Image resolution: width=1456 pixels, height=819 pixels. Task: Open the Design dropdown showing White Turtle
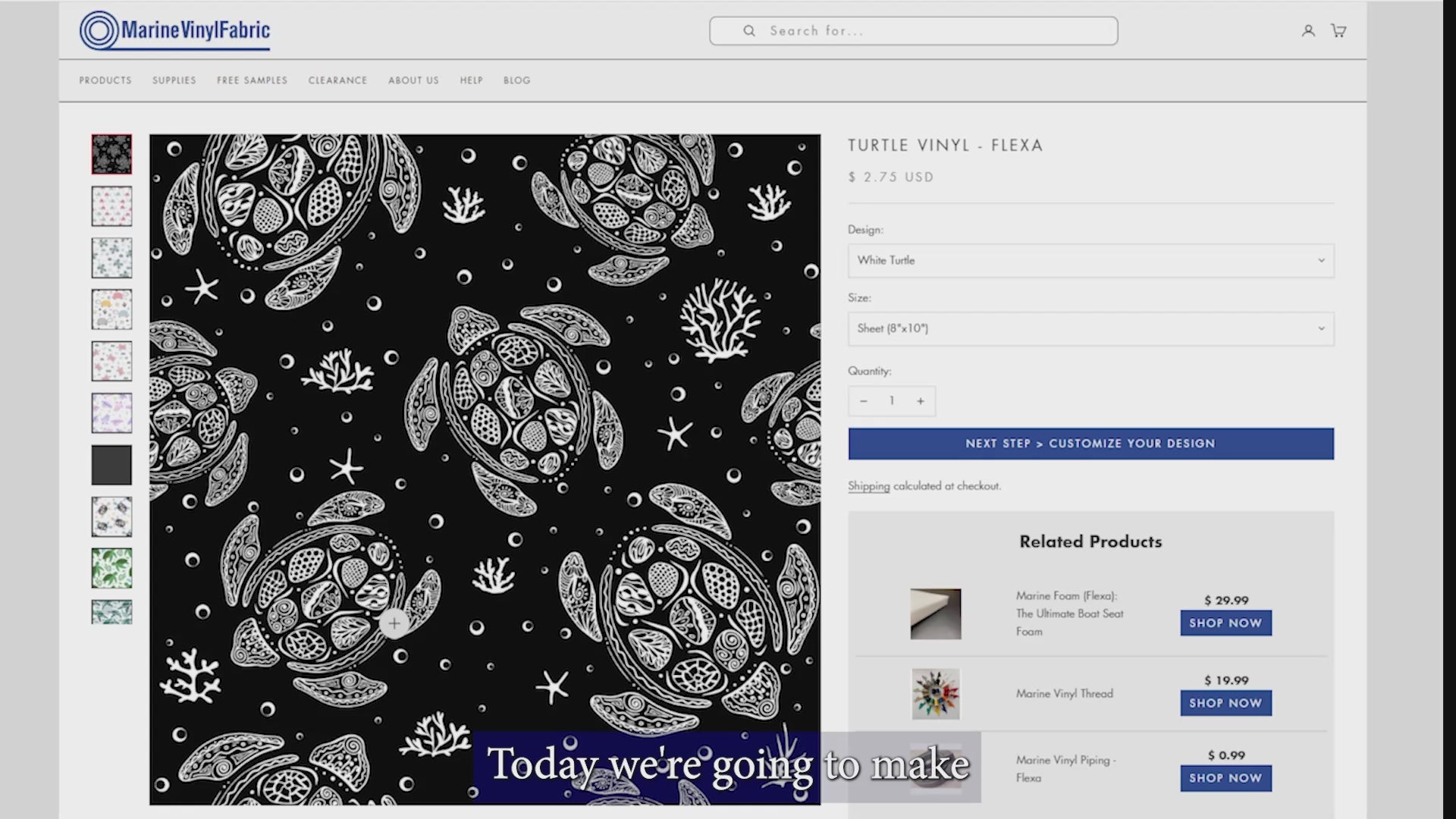coord(1090,260)
